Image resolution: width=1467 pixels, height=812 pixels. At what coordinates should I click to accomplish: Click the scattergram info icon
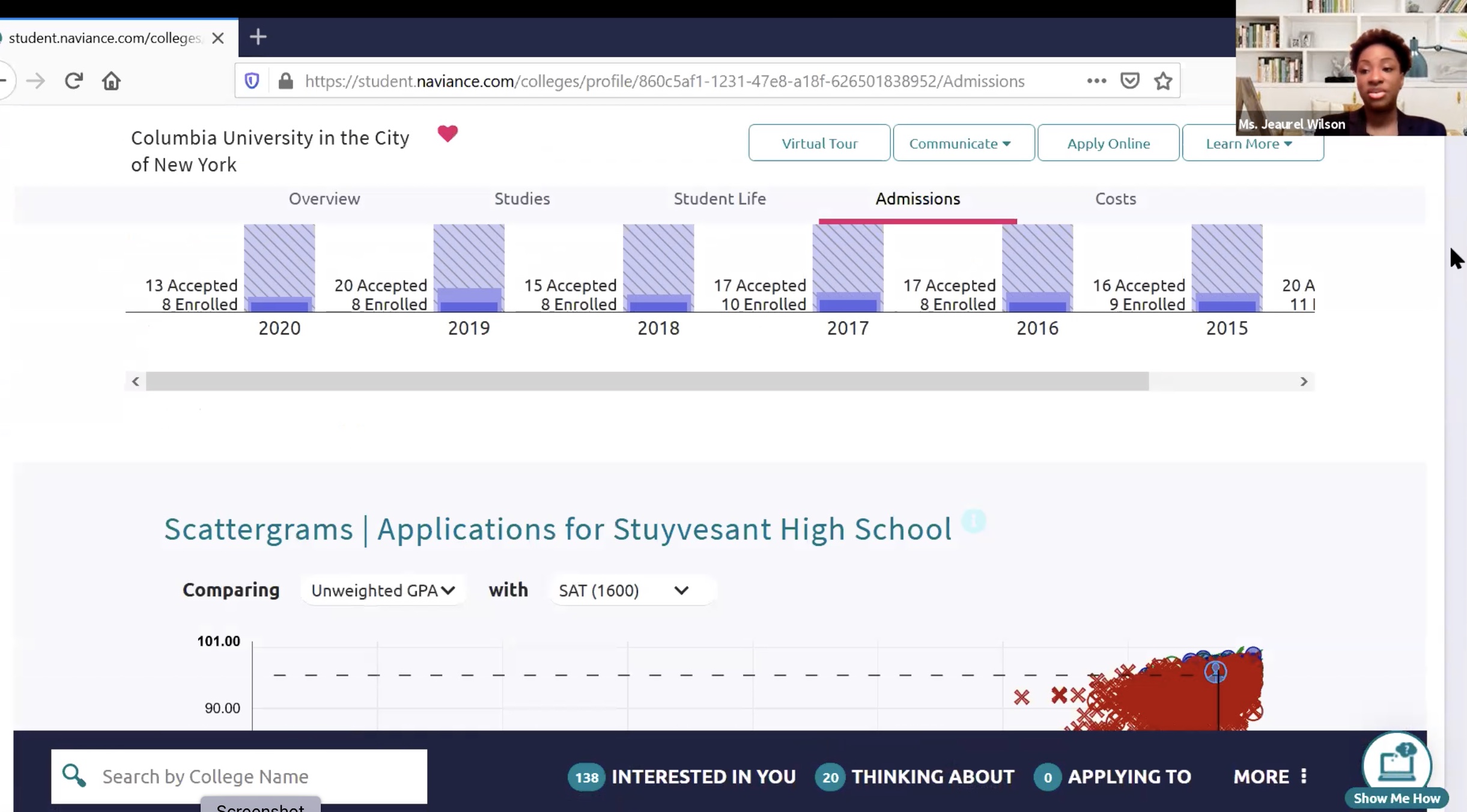click(x=973, y=521)
